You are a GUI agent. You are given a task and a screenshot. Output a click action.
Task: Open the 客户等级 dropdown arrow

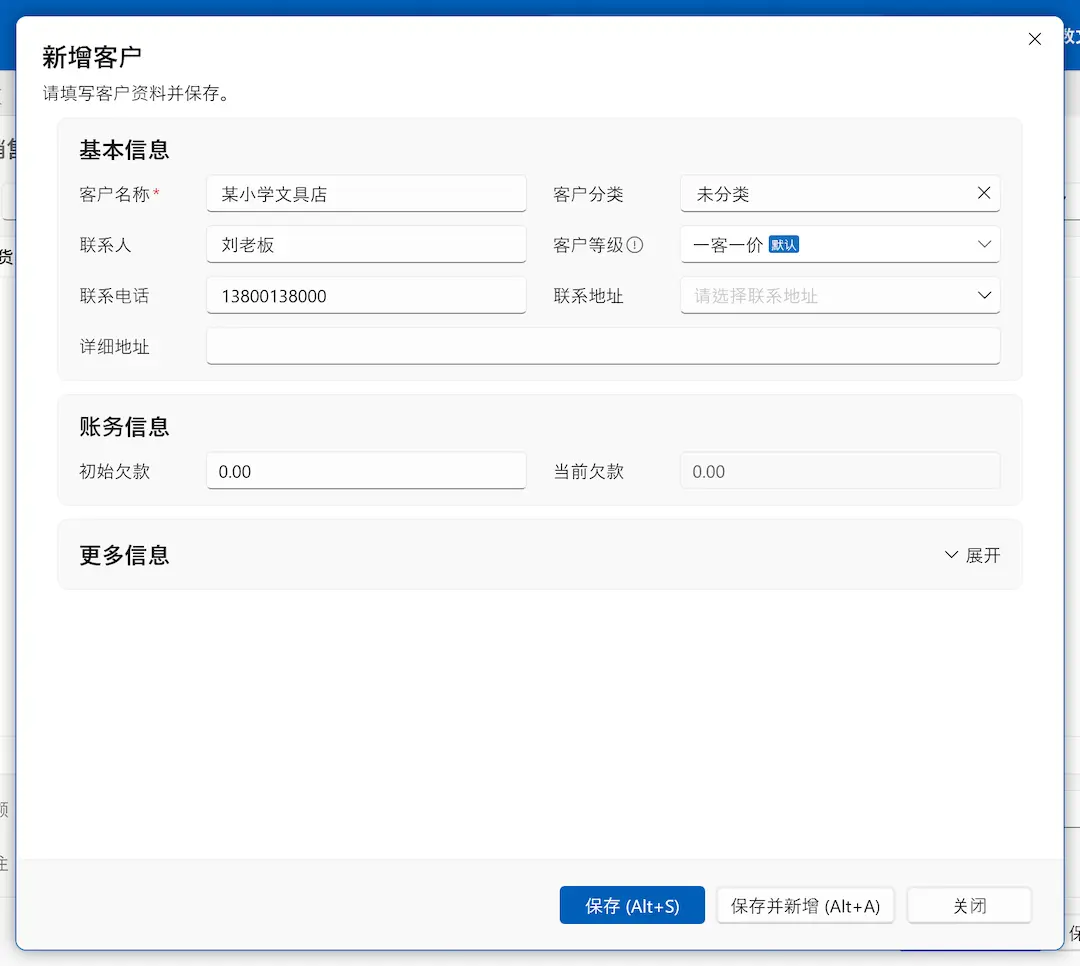point(984,245)
